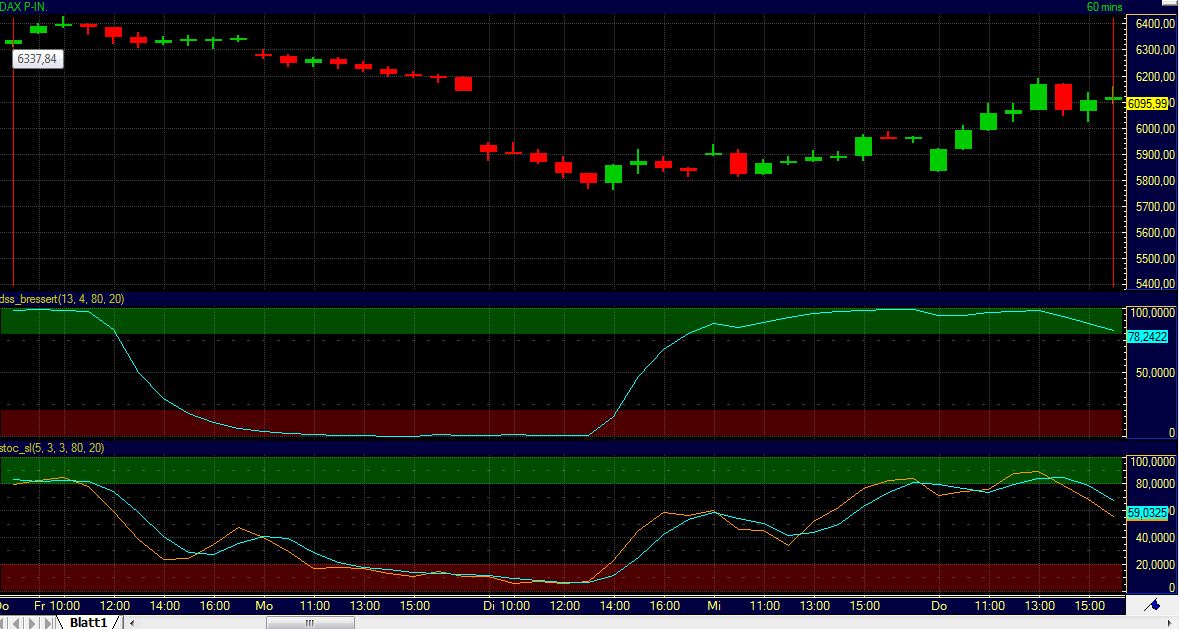Select the stoc_sl(5, 3, 3, 80, 20) indicator label

pyautogui.click(x=53, y=448)
